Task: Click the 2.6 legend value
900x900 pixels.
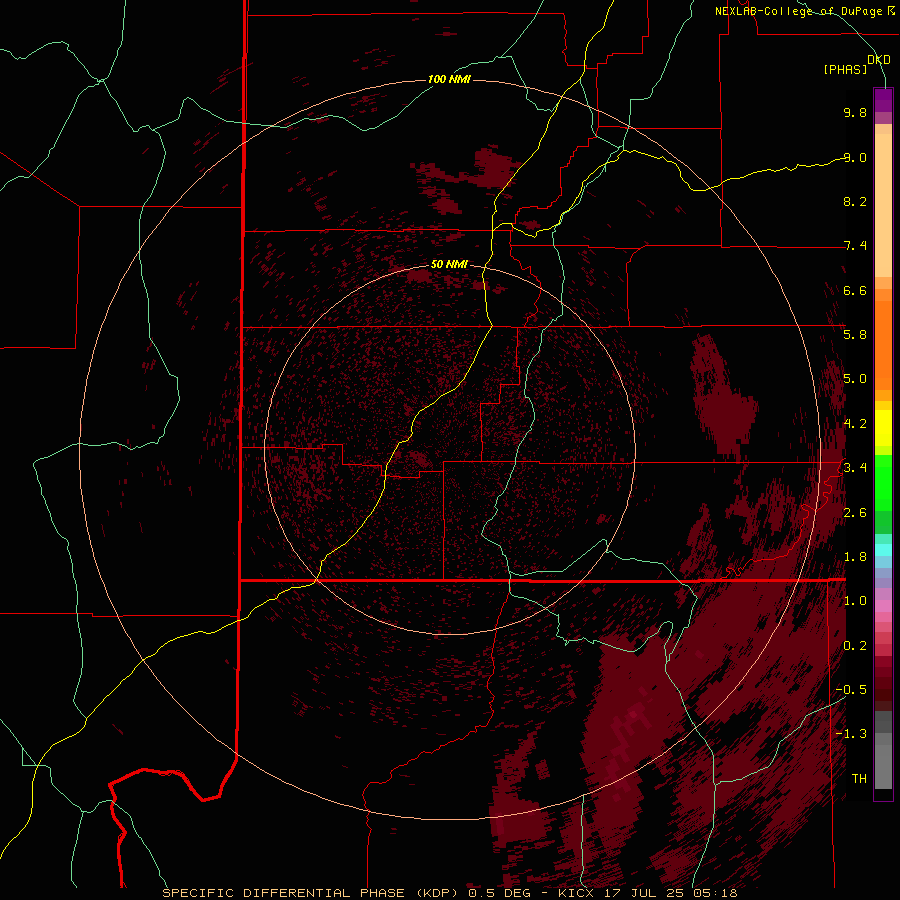Action: [x=855, y=513]
